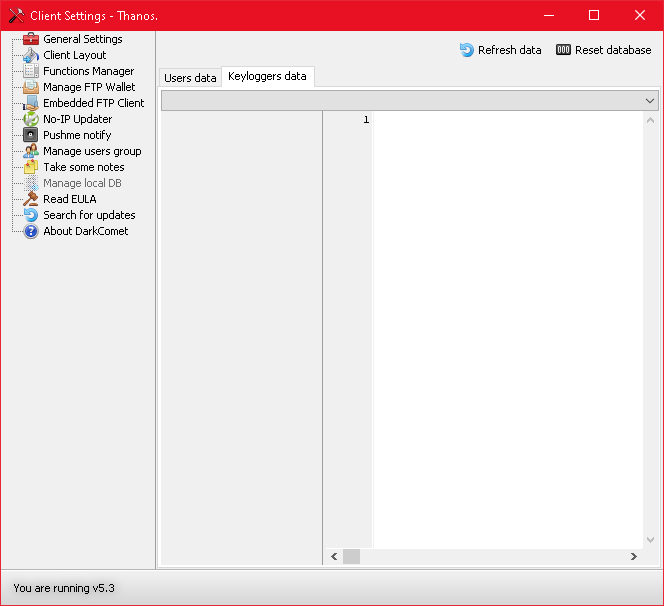Viewport: 664px width, 606px height.
Task: Click the vertical scrollbar down arrow
Action: coord(651,539)
